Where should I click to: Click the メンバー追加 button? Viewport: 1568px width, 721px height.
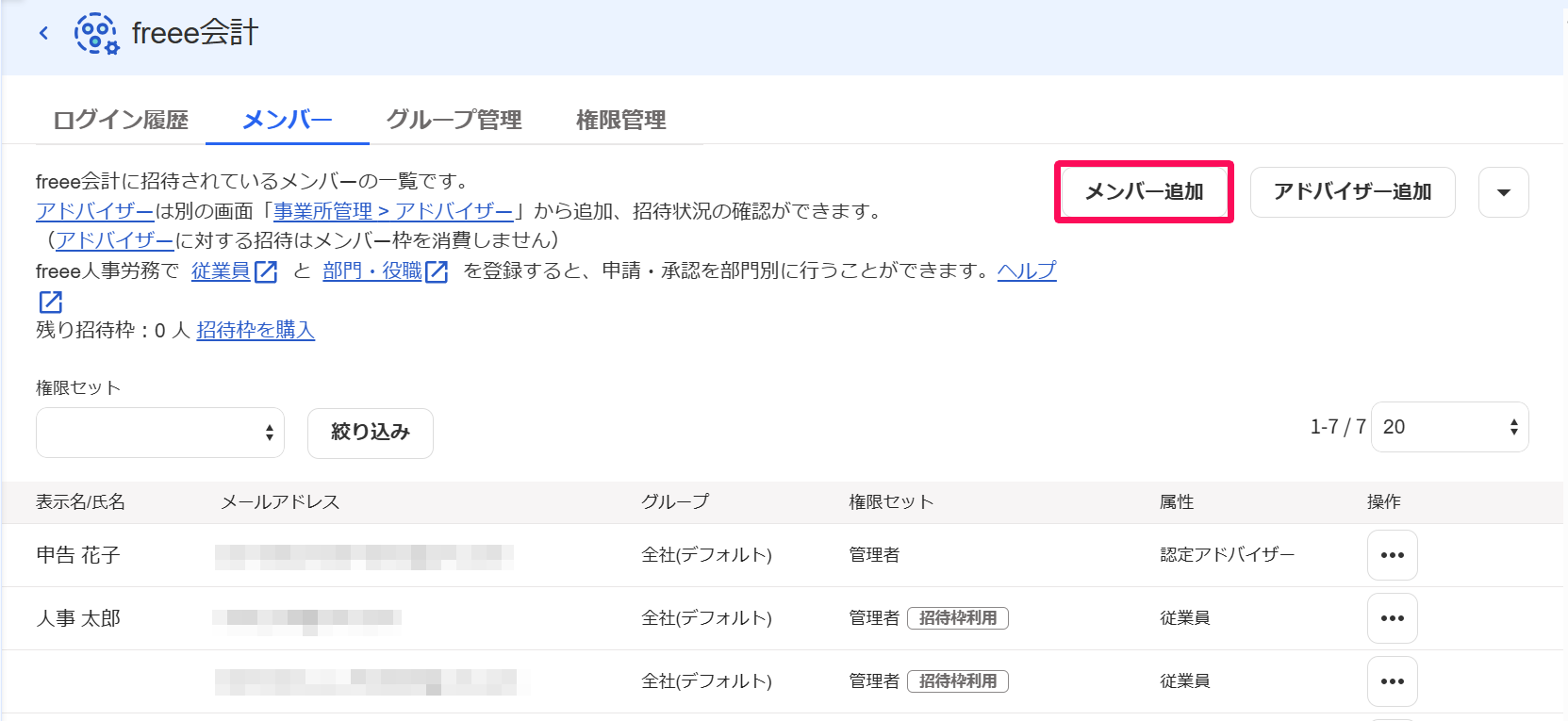(1144, 191)
